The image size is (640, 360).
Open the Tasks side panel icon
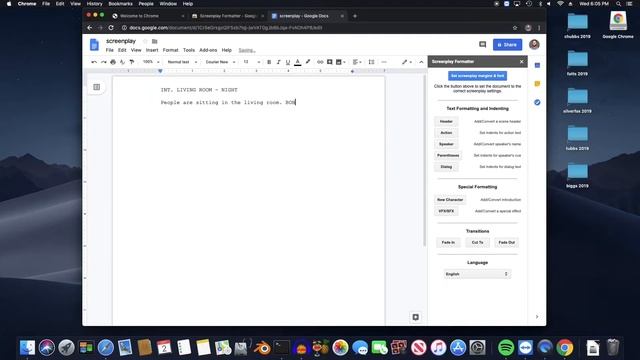[537, 102]
